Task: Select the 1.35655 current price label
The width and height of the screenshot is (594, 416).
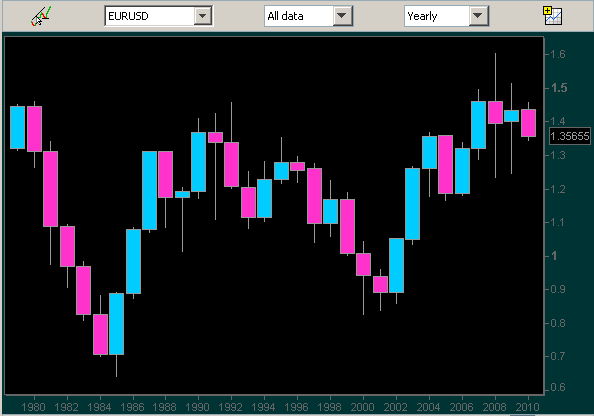Action: pyautogui.click(x=570, y=136)
